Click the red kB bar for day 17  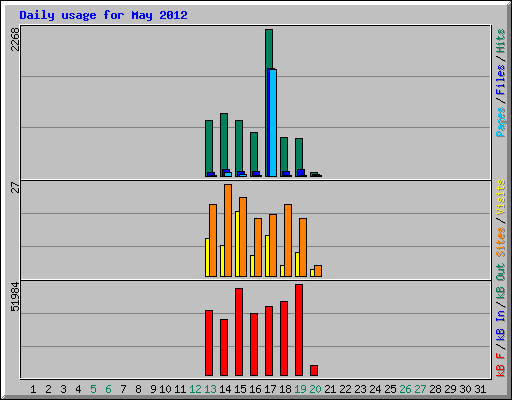point(269,341)
